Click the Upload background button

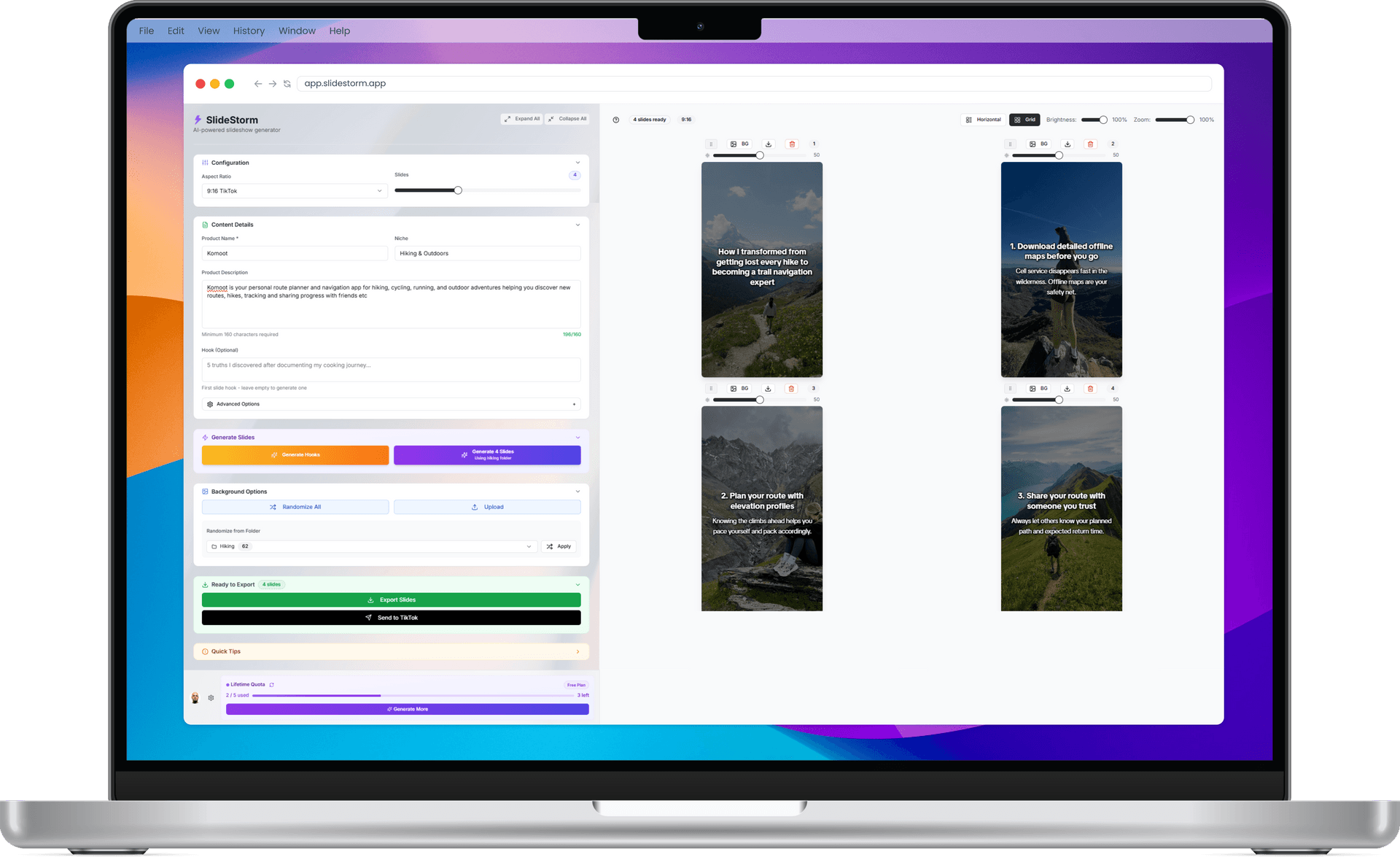pyautogui.click(x=487, y=507)
